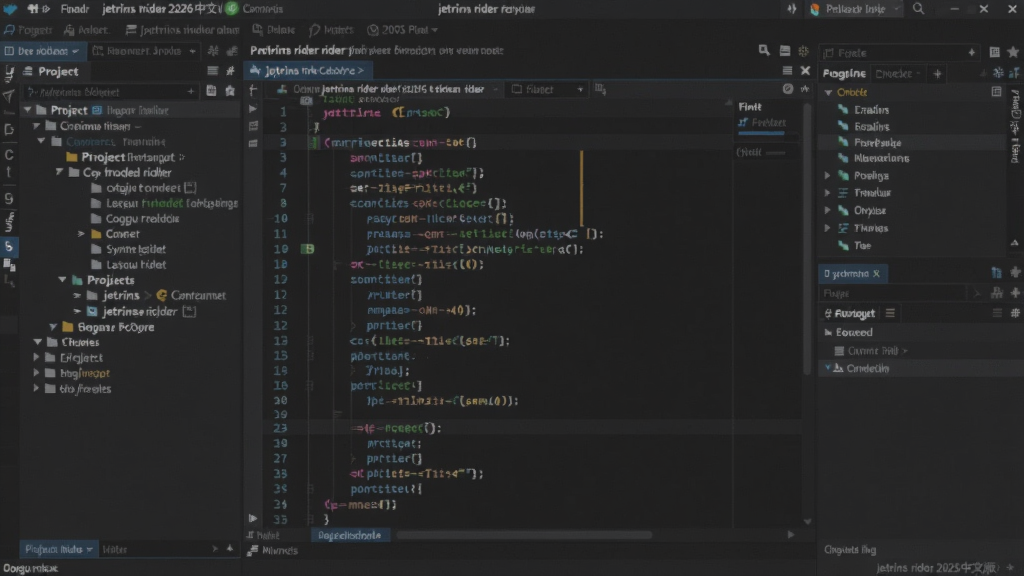Click the blue app logo in title bar

coord(9,8)
